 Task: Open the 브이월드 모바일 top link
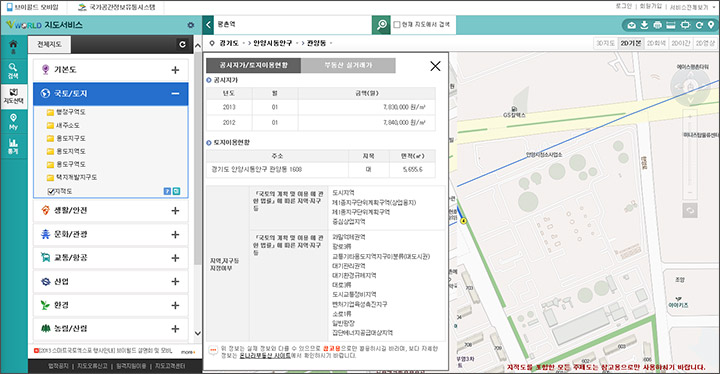[33, 7]
